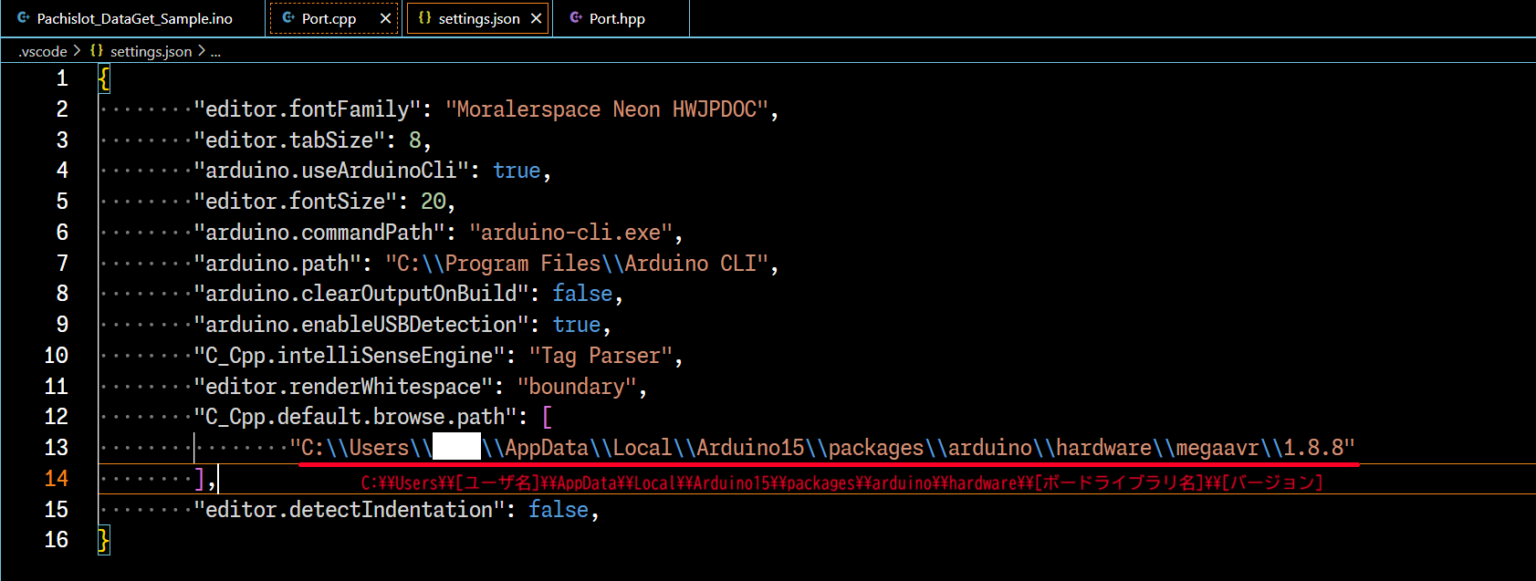This screenshot has height=581, width=1536.
Task: Click line number 13 in the gutter
Action: coord(56,447)
